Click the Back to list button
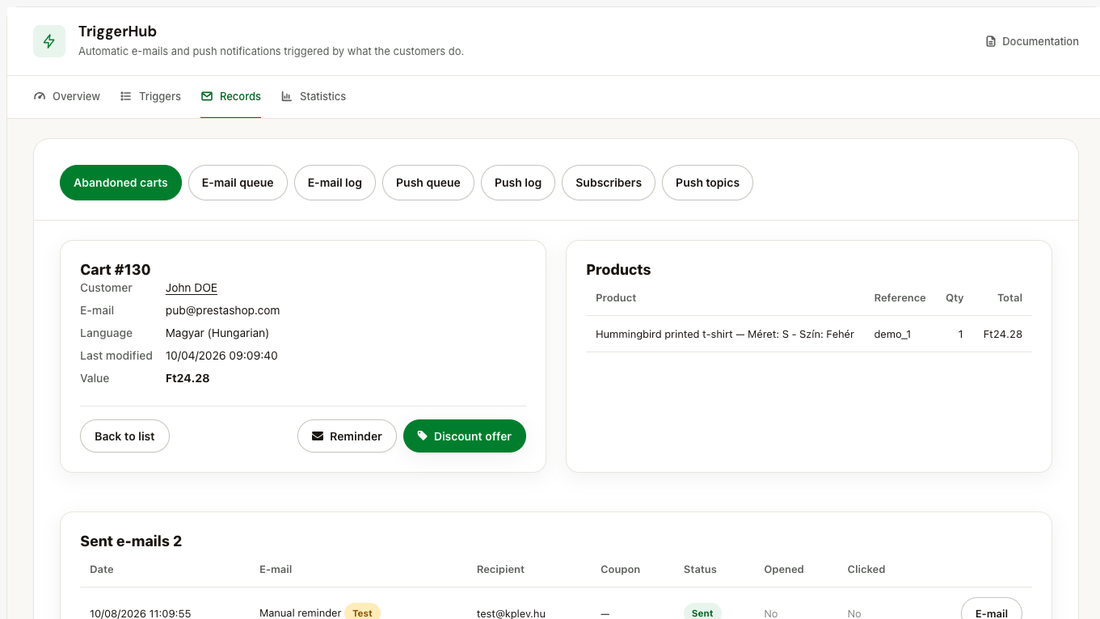The width and height of the screenshot is (1100, 619). tap(125, 436)
